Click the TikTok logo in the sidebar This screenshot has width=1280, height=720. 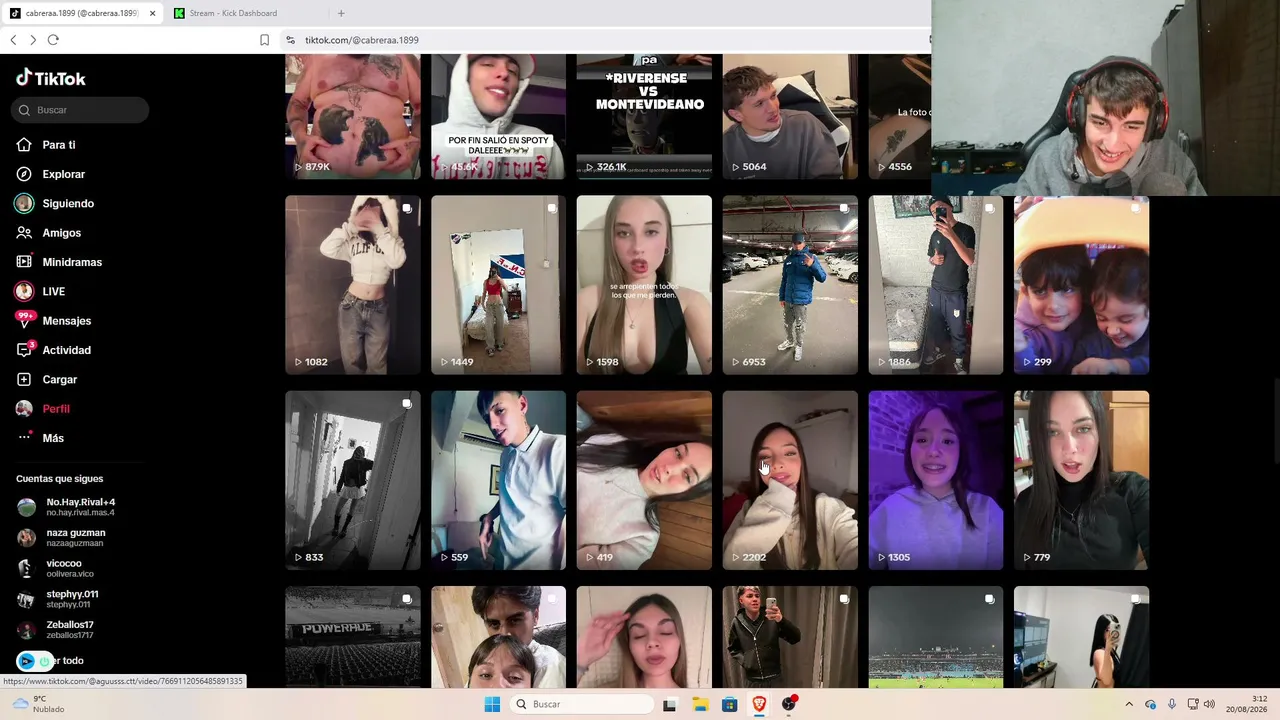tap(51, 78)
